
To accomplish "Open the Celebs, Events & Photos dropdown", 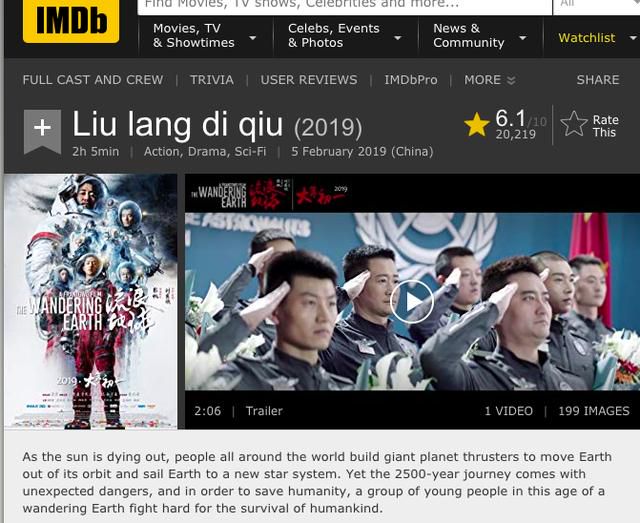I will click(345, 36).
